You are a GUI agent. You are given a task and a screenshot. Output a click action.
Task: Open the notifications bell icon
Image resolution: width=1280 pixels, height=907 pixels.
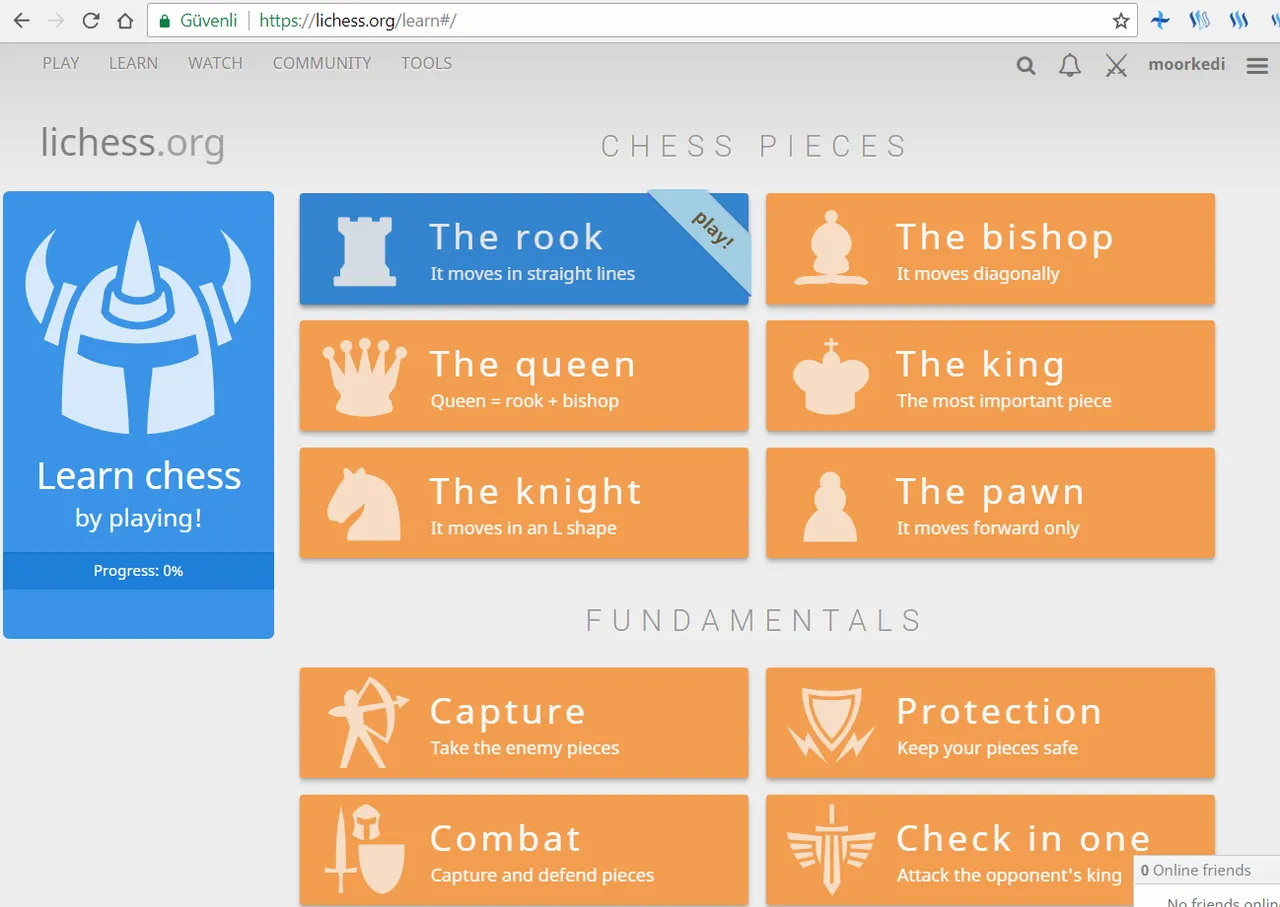tap(1070, 66)
